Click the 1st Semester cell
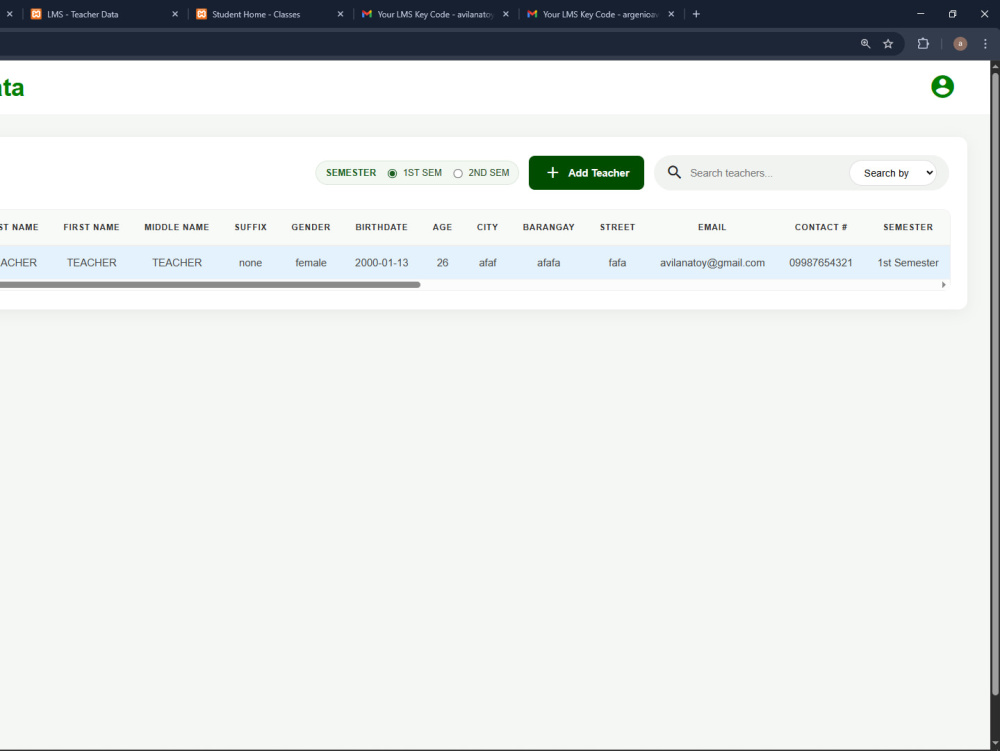Image resolution: width=1000 pixels, height=751 pixels. coord(908,263)
